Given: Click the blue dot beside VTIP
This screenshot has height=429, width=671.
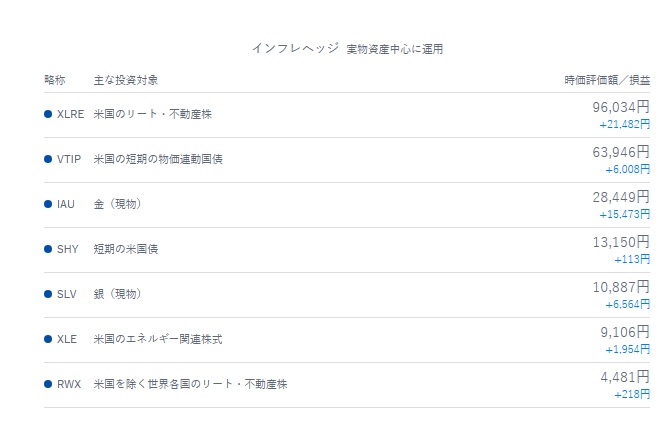Looking at the screenshot, I should [x=48, y=159].
